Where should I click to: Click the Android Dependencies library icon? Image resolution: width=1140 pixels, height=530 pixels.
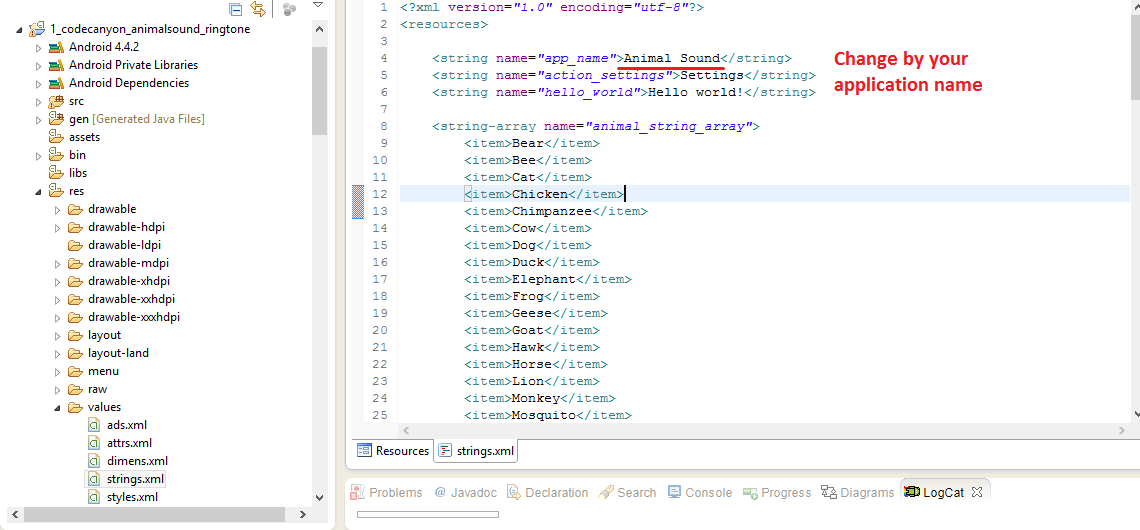tap(56, 83)
